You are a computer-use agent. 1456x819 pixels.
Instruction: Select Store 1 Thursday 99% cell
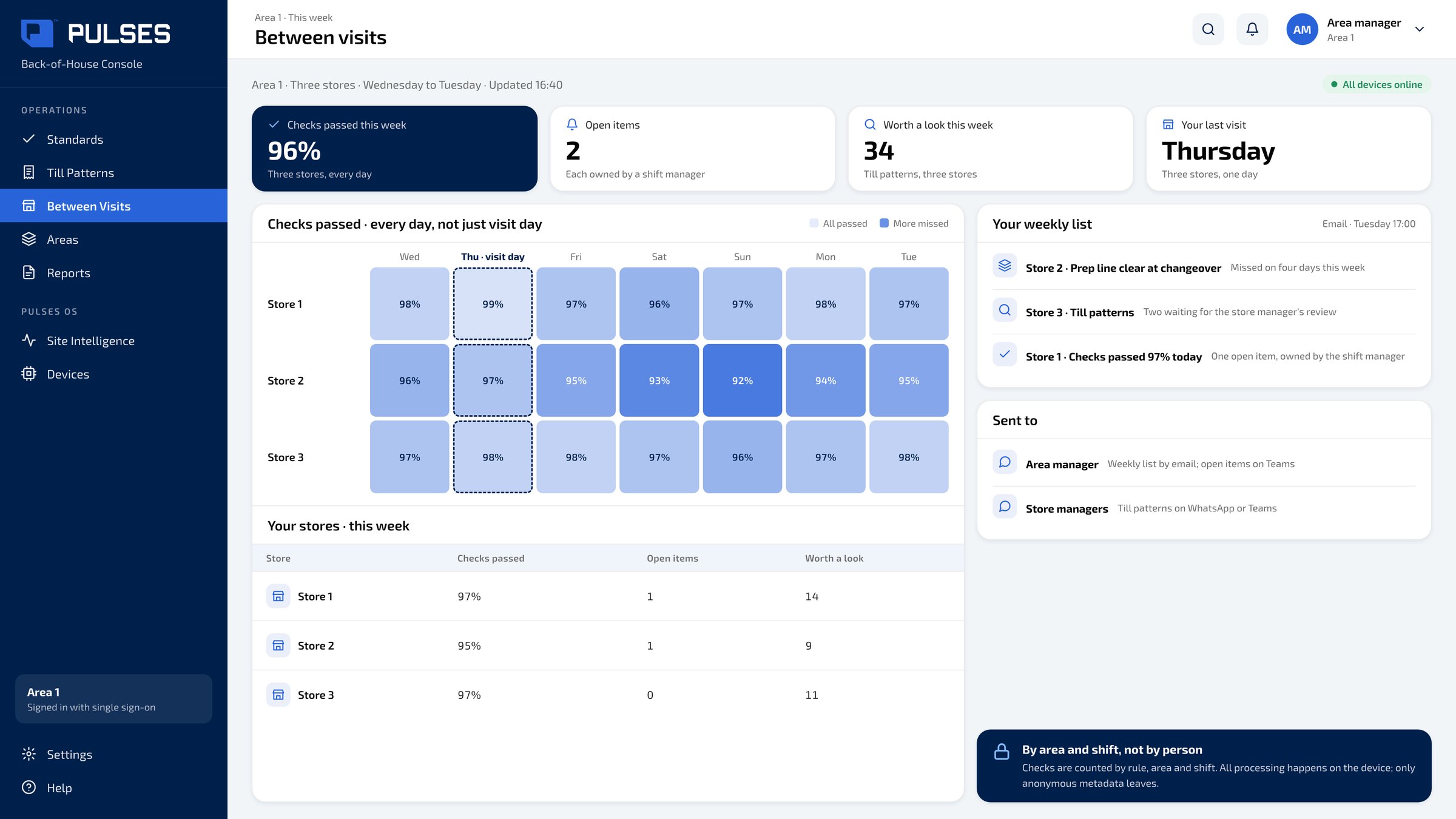[493, 304]
